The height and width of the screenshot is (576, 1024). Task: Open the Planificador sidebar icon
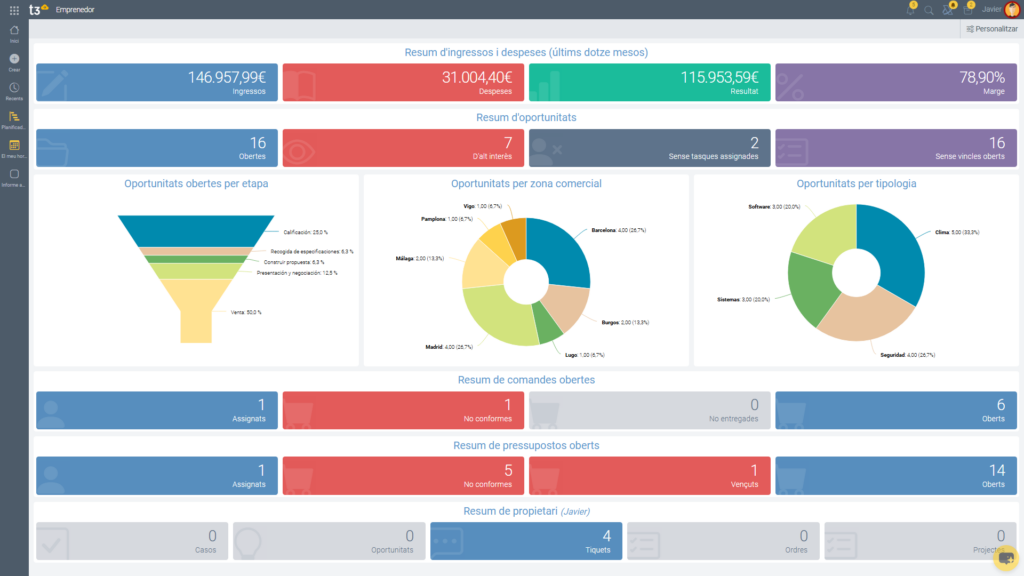[14, 118]
